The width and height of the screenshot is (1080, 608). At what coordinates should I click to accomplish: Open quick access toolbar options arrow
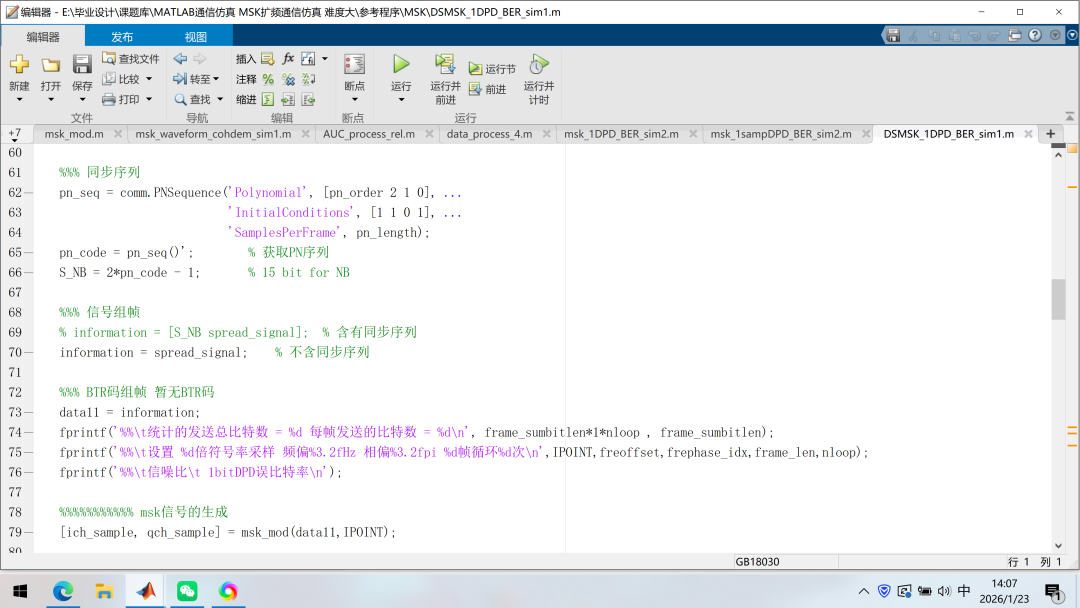point(1055,35)
